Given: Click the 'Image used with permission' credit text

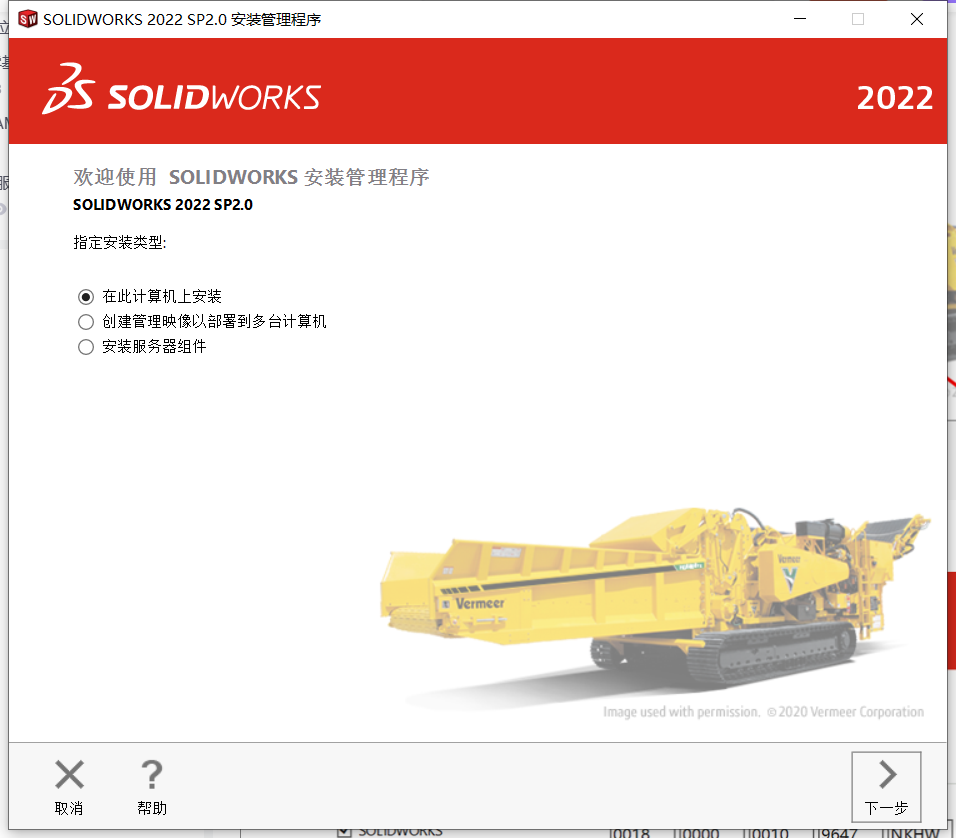Looking at the screenshot, I should point(763,712).
